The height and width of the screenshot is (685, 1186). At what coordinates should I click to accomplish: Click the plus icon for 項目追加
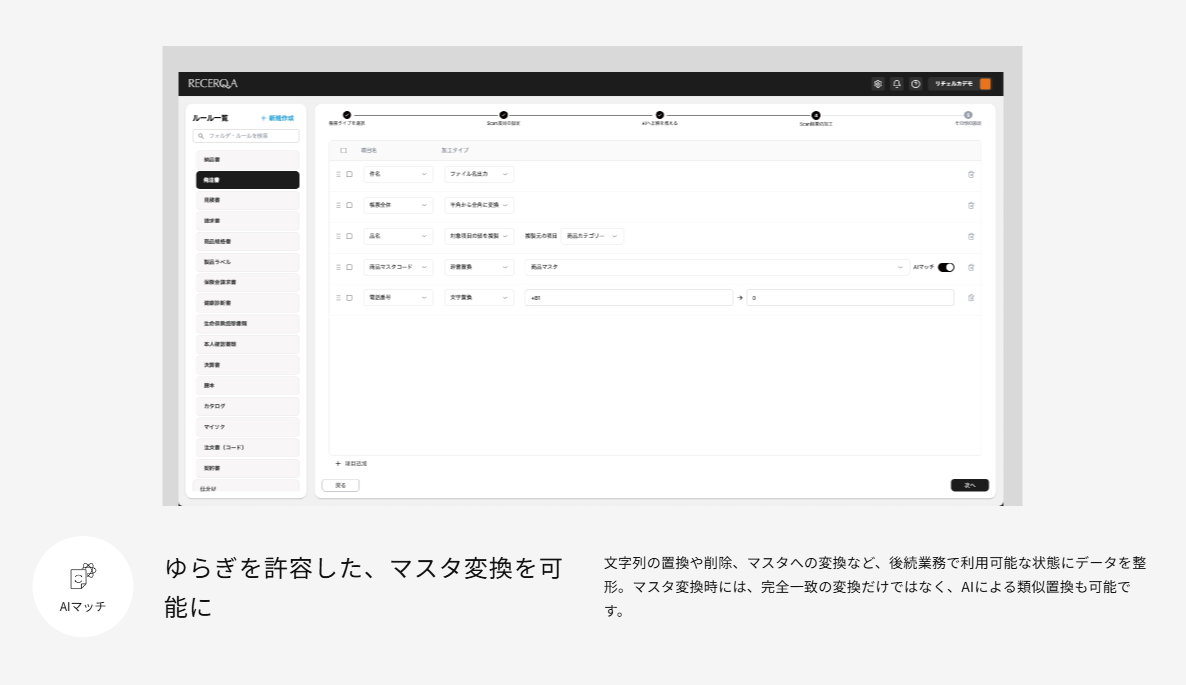coord(338,463)
